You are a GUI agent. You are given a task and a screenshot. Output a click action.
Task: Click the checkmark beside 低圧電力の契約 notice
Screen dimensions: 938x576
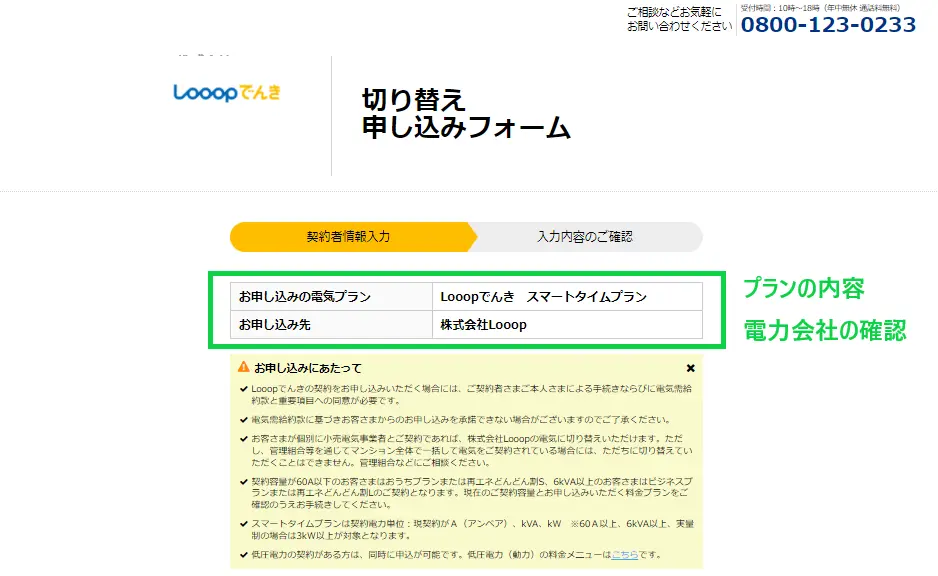click(x=243, y=554)
